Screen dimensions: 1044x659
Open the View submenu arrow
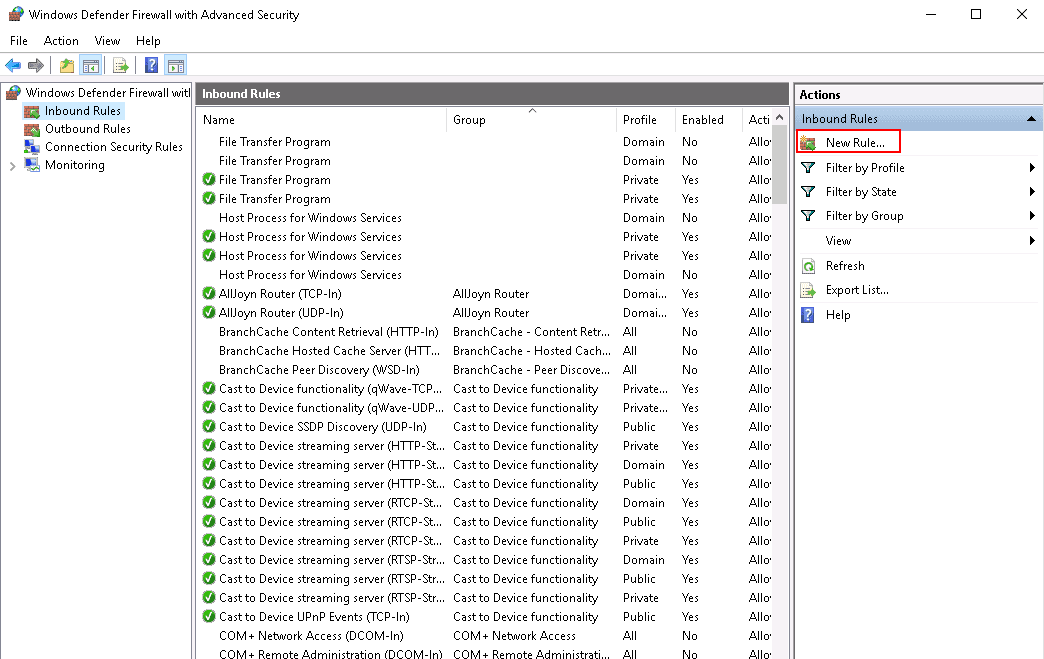(x=1032, y=241)
